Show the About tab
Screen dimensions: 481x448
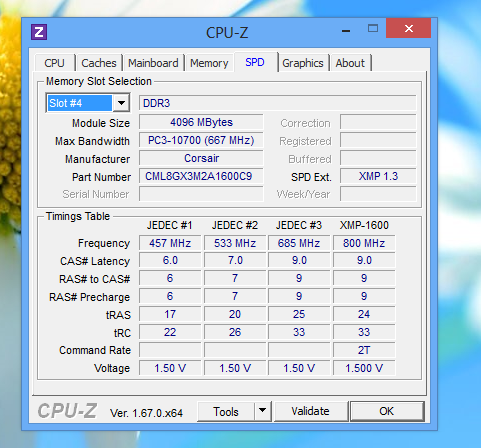point(350,63)
